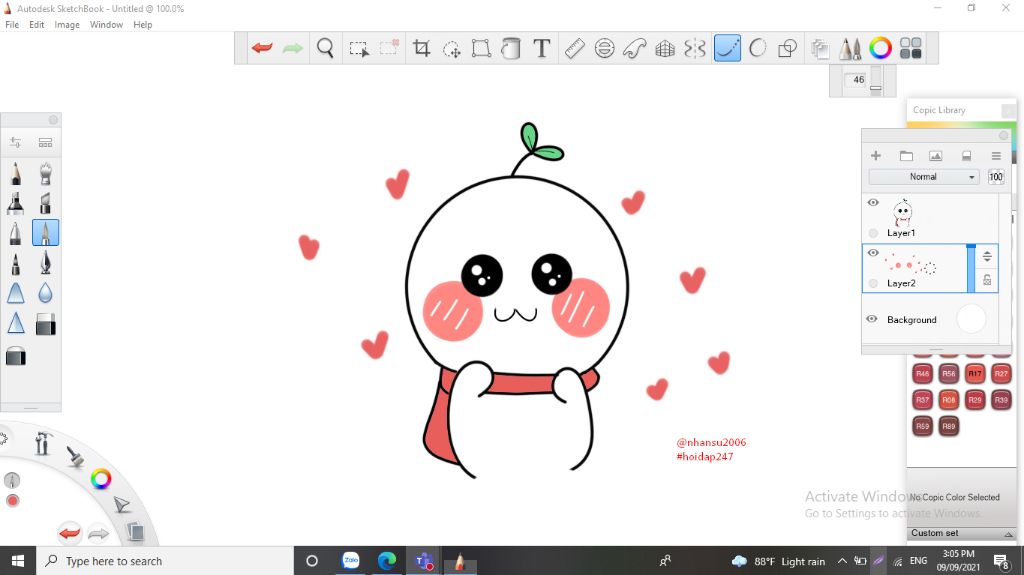Toggle the Layer1 radio circle

pos(873,233)
